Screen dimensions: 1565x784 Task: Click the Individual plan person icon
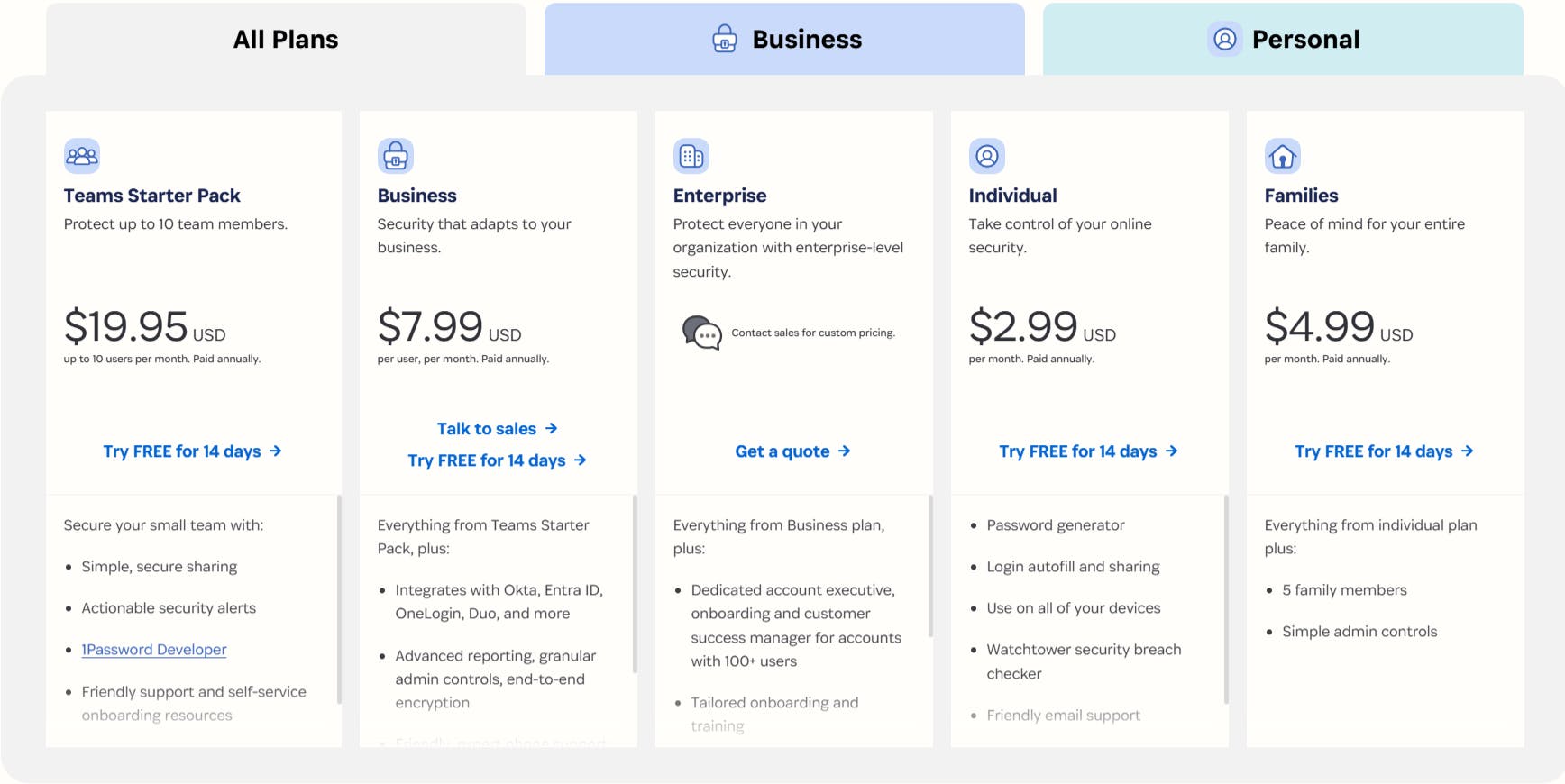[987, 156]
